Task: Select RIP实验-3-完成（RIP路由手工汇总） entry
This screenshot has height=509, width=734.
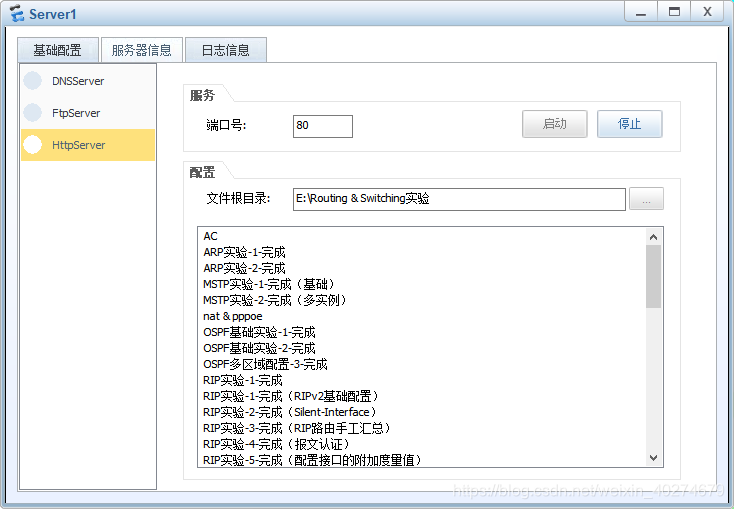Action: click(x=297, y=428)
